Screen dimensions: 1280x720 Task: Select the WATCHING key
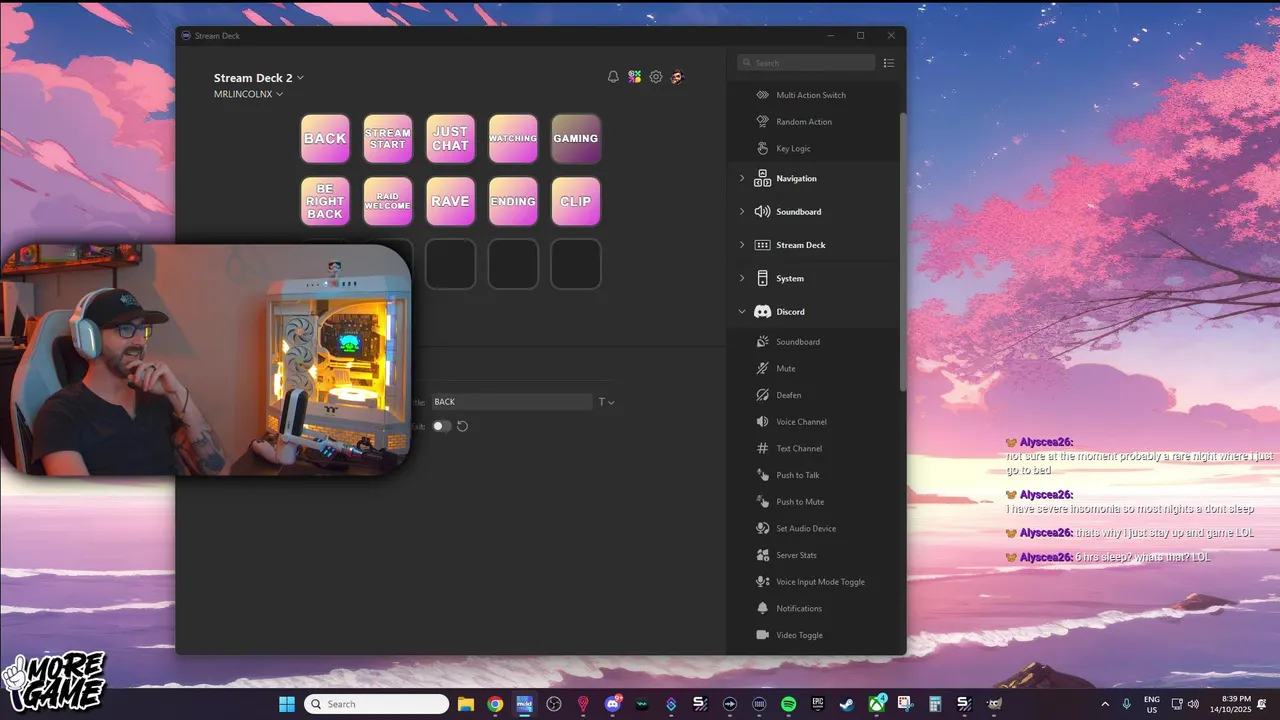coord(513,139)
